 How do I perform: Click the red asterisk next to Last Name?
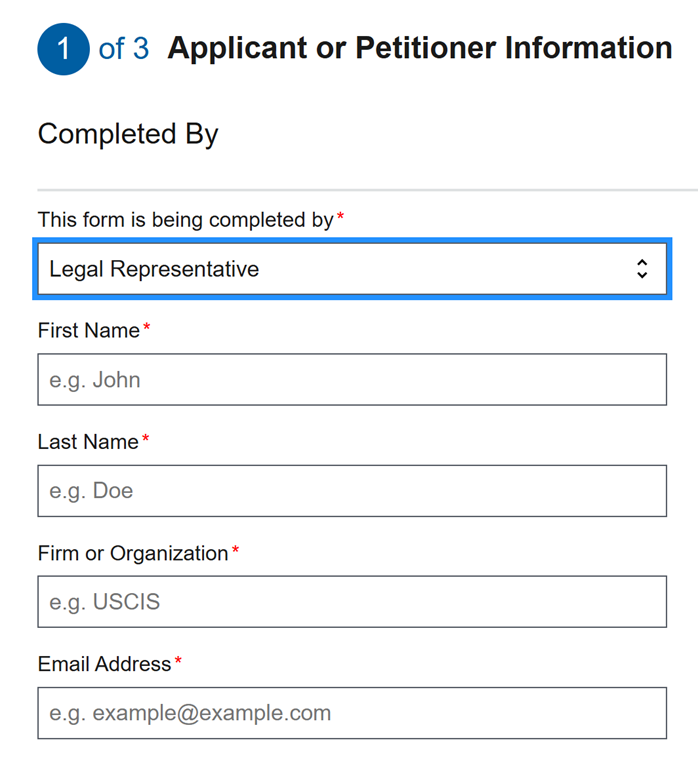[x=145, y=439]
